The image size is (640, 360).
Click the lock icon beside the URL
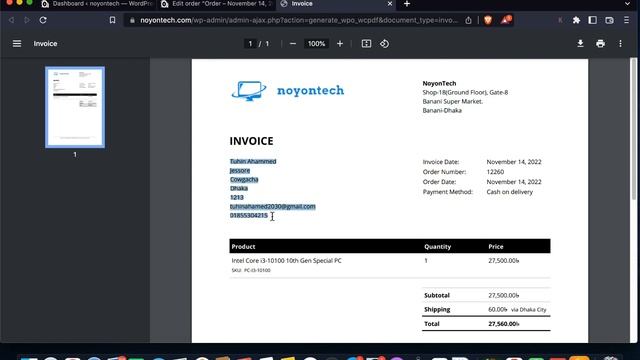[x=132, y=20]
